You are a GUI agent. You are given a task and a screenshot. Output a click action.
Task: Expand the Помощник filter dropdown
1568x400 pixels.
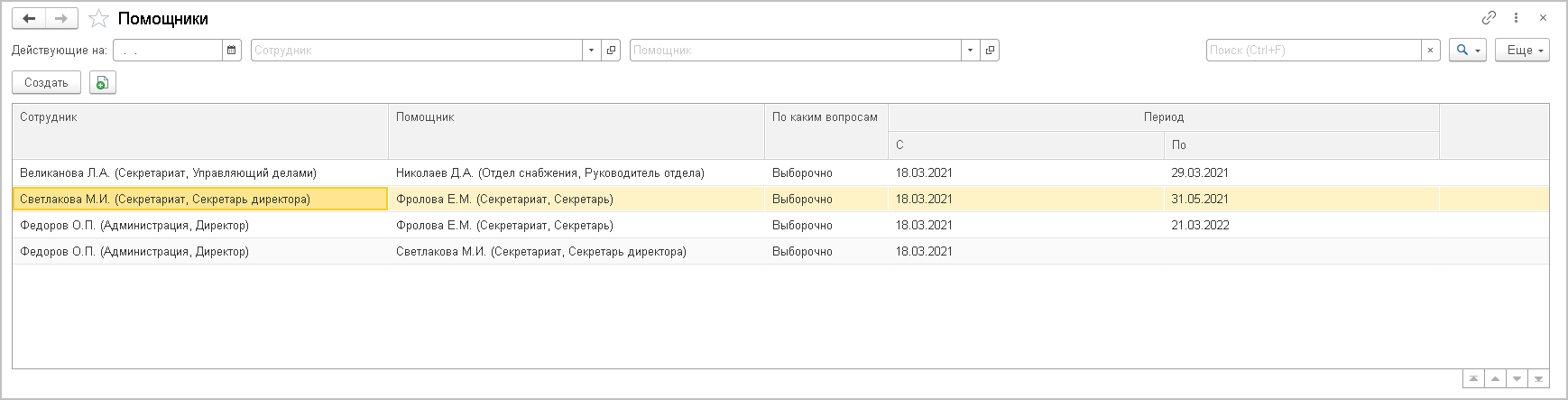coord(970,51)
